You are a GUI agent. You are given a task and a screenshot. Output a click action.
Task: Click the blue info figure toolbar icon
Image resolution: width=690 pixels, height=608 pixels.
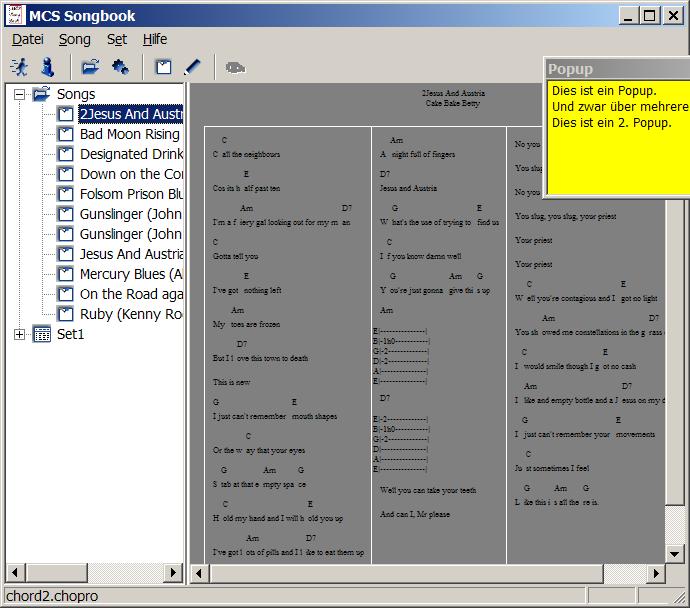click(47, 67)
